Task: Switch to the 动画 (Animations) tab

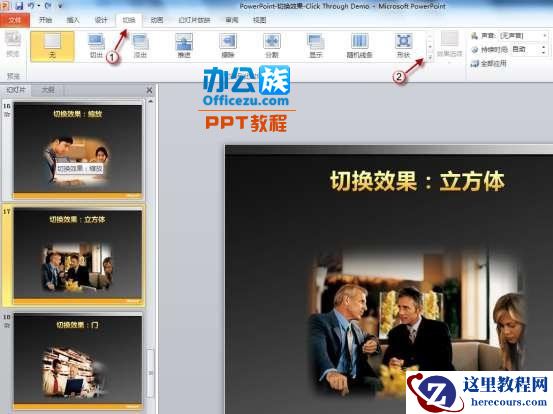Action: pos(157,20)
